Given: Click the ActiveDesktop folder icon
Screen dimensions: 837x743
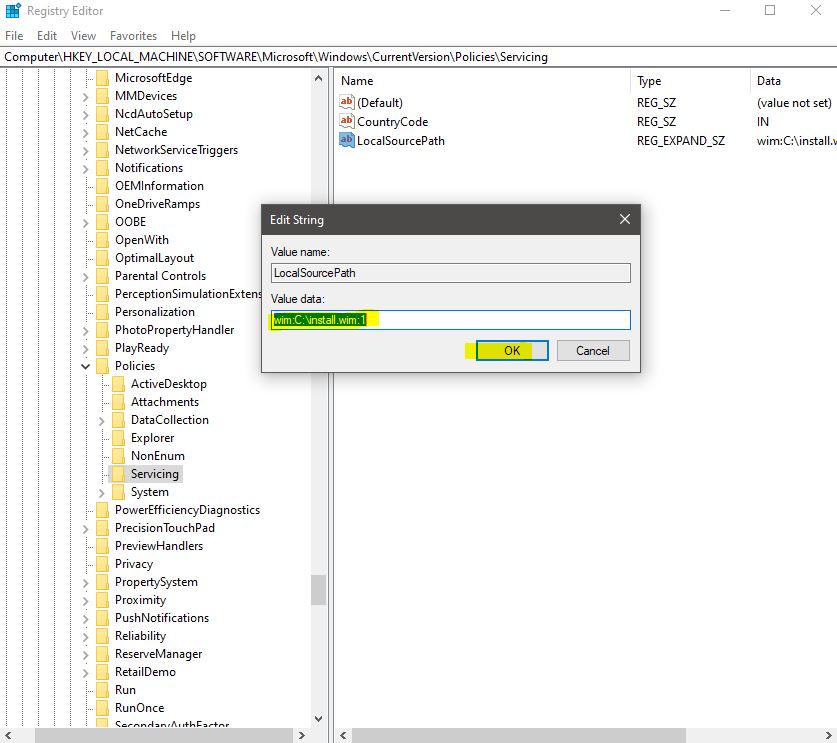Looking at the screenshot, I should click(x=118, y=384).
